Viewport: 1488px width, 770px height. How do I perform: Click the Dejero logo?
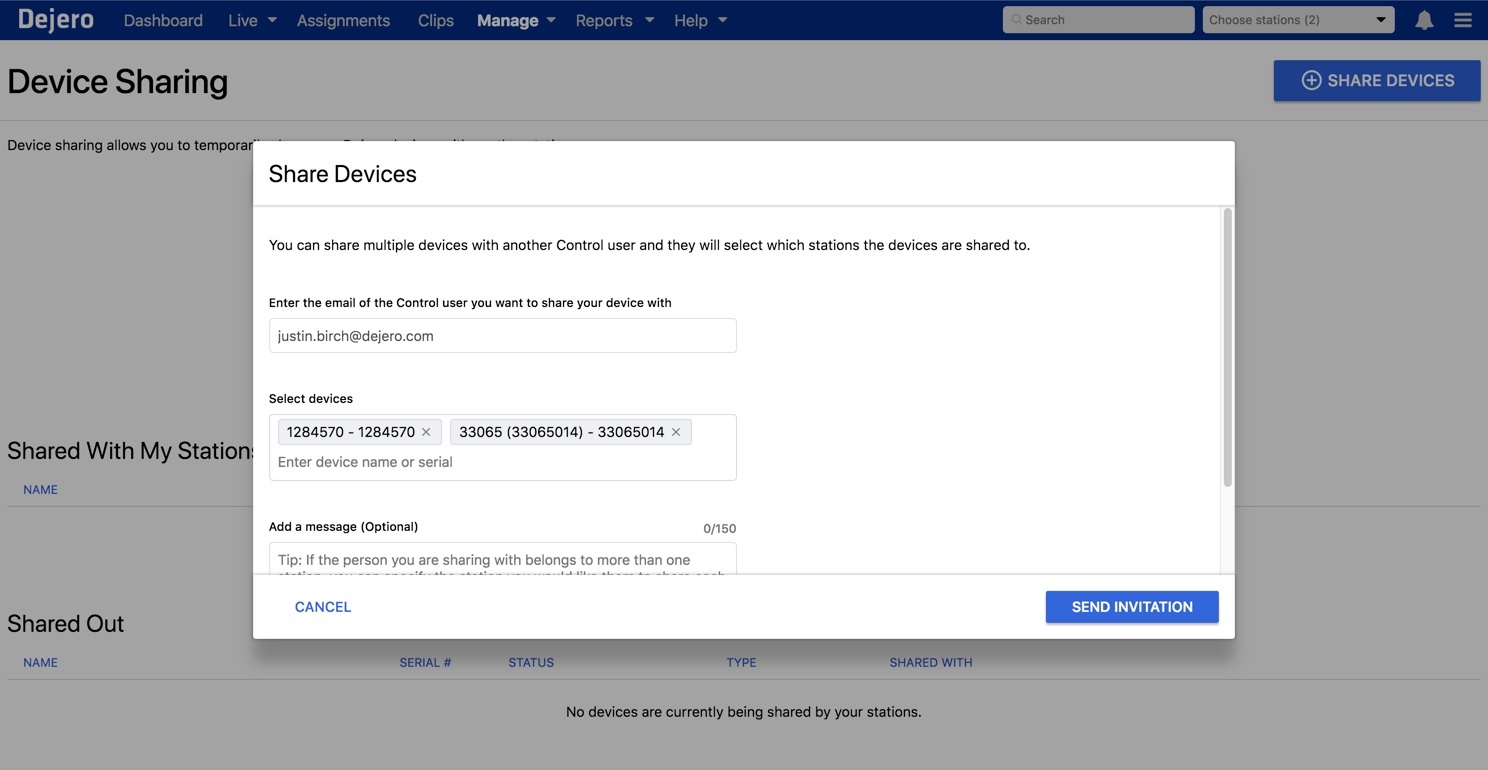[x=56, y=19]
